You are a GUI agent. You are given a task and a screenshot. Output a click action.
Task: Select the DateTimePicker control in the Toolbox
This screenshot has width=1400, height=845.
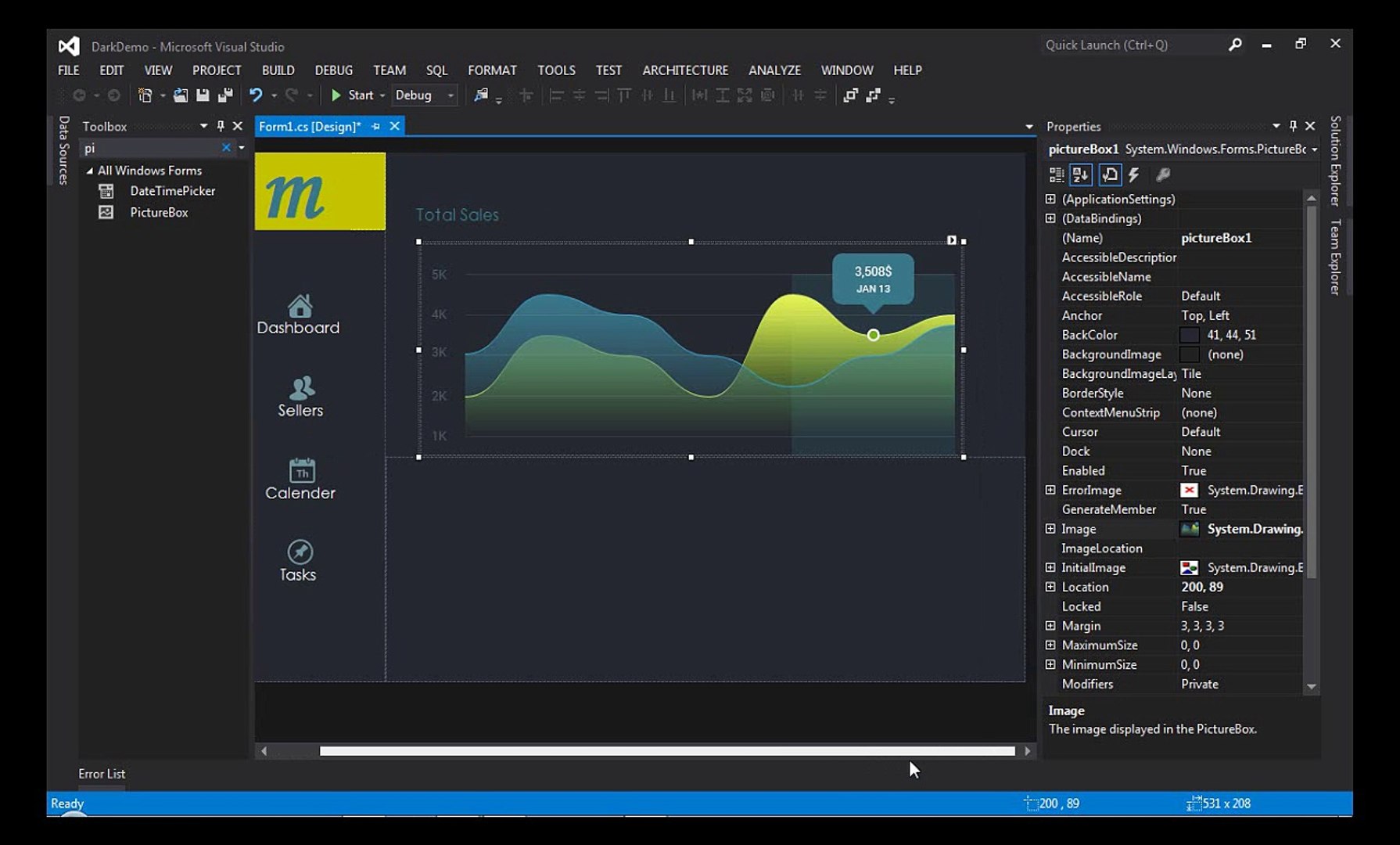172,190
